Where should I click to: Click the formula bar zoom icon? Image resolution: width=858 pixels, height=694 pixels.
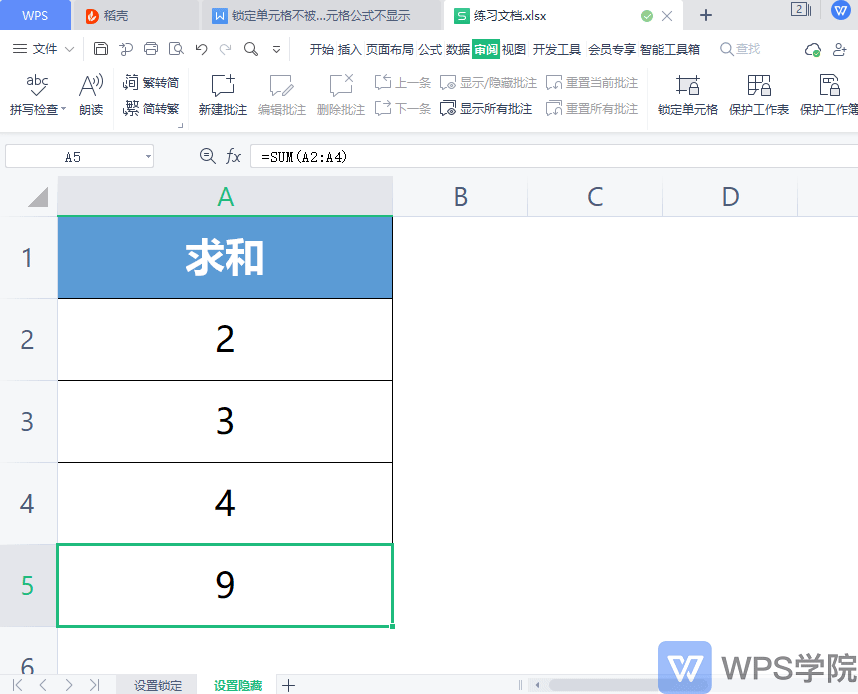click(x=207, y=157)
